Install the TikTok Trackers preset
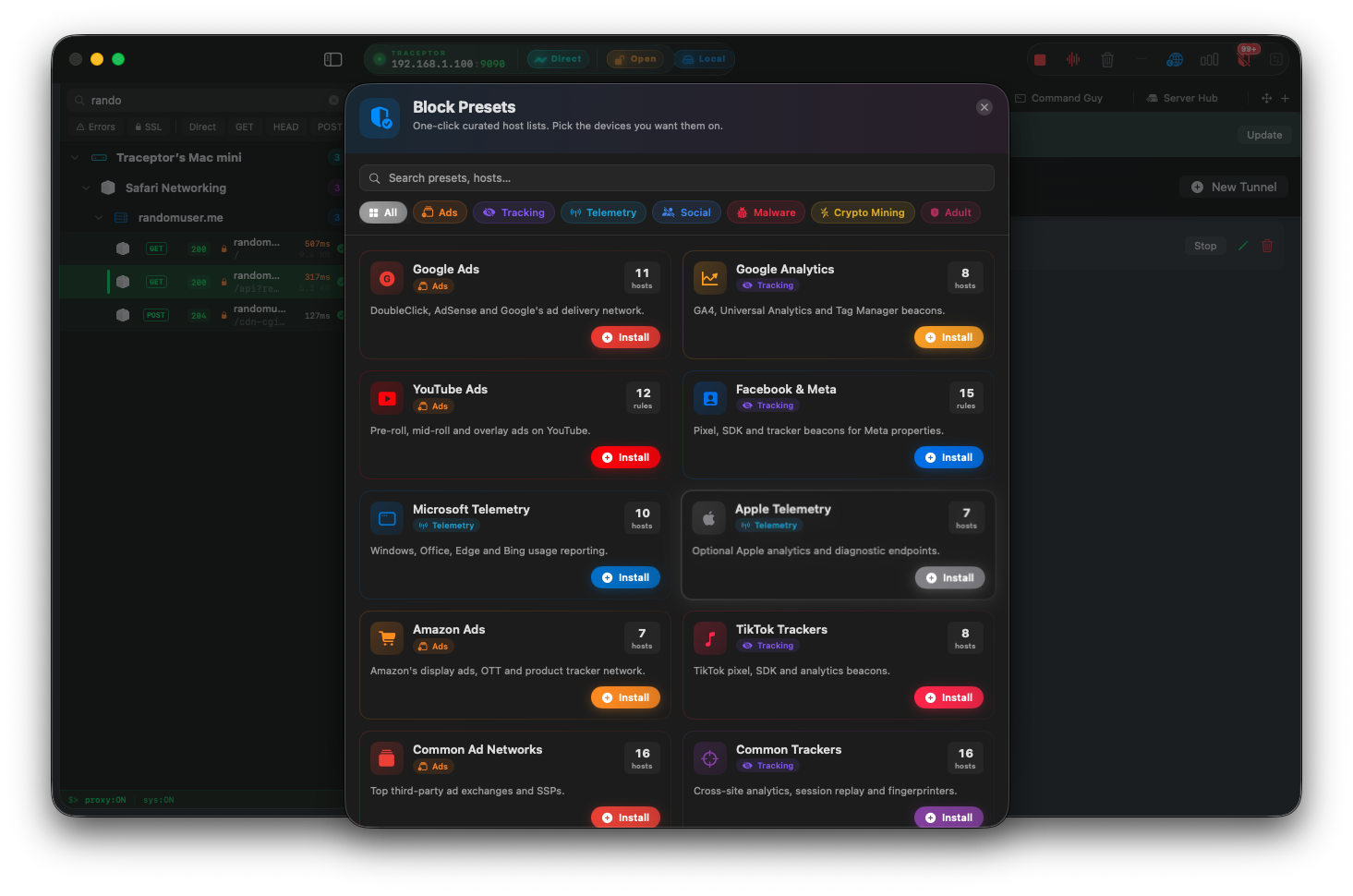Screen dimensions: 1353x896 click(949, 697)
